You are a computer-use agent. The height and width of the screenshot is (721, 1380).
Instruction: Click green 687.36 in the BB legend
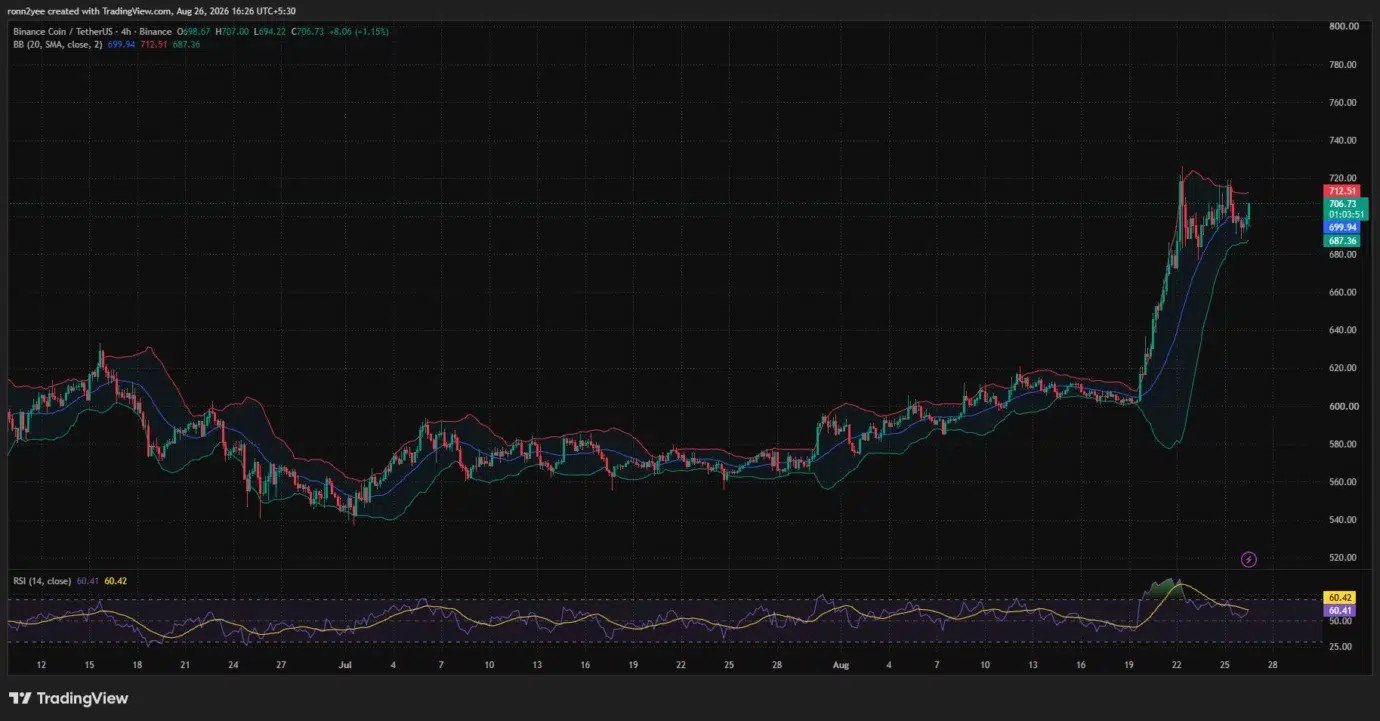(x=185, y=44)
